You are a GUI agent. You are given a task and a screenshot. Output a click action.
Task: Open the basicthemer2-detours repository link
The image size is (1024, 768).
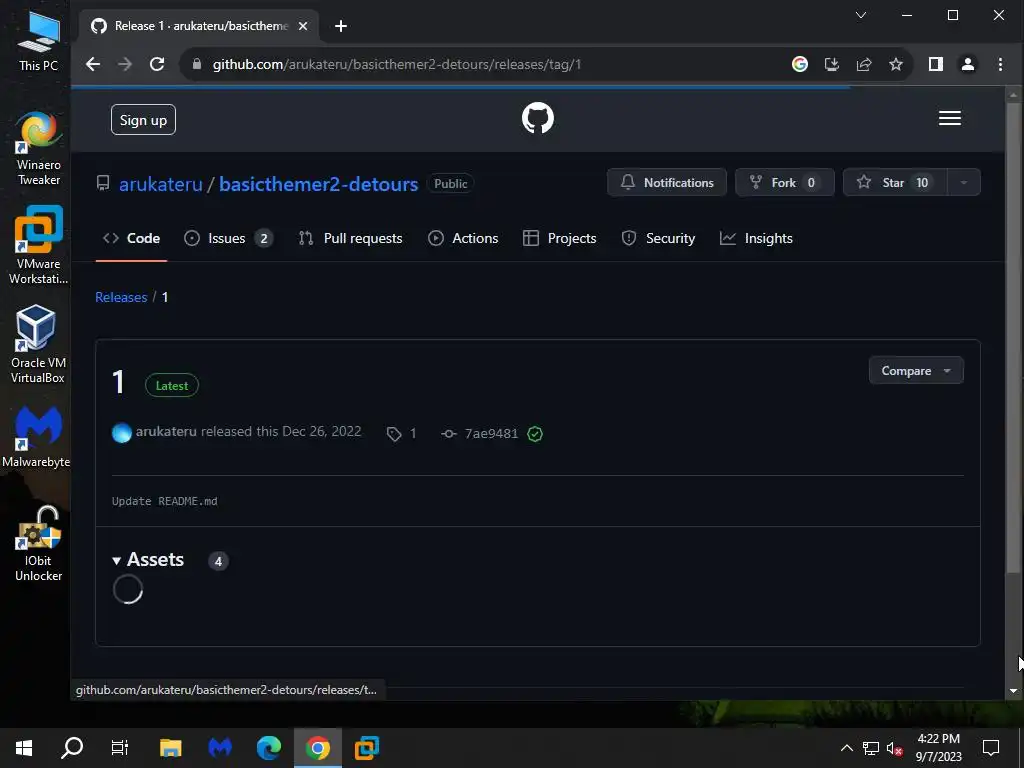(318, 184)
